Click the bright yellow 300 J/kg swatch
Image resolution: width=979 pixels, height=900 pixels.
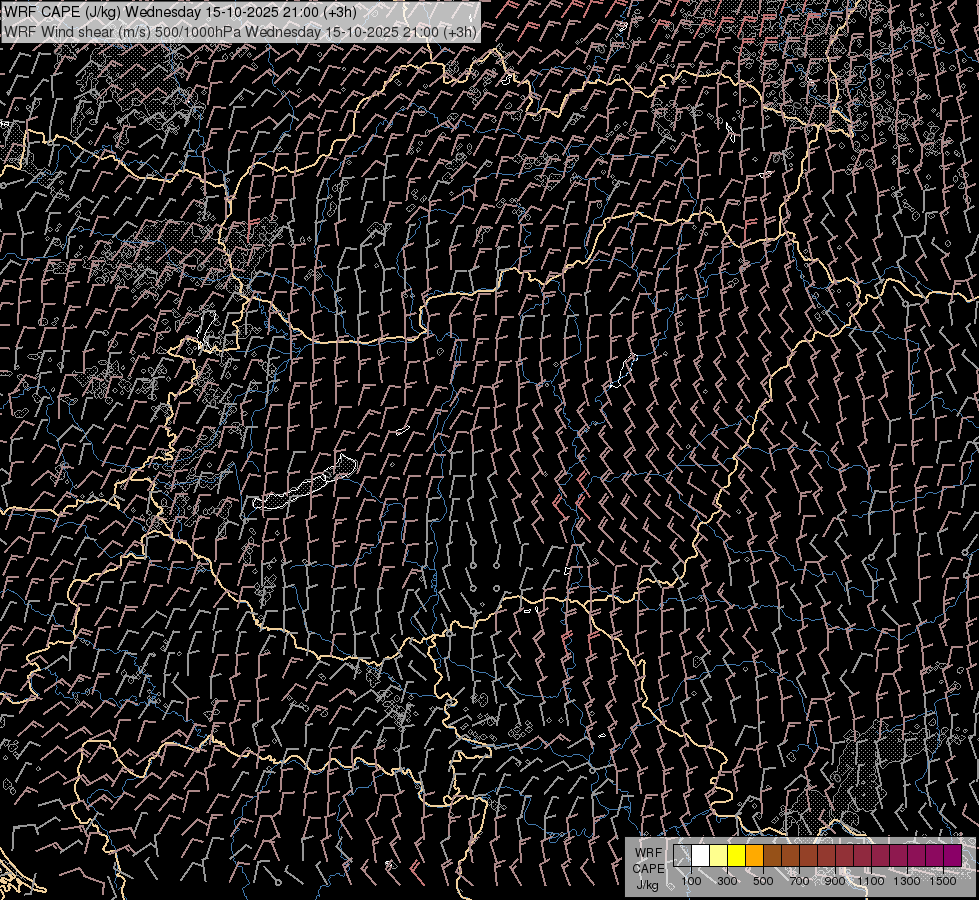click(737, 855)
